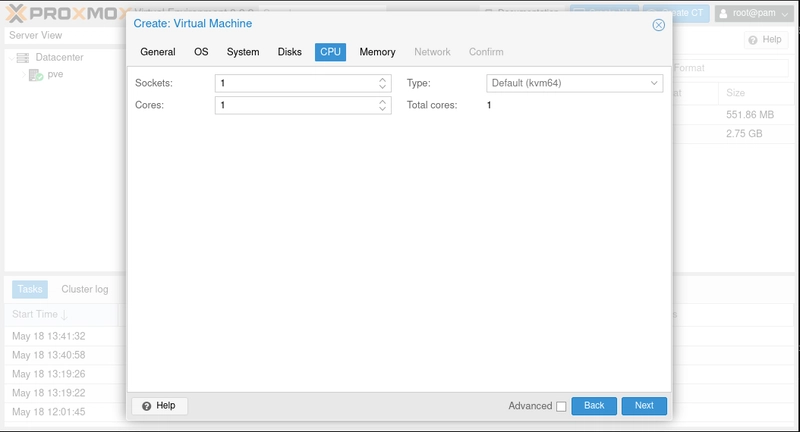Screen dimensions: 800x432
Task: Click the question mark icon in dialog Help button
Action: tap(146, 406)
